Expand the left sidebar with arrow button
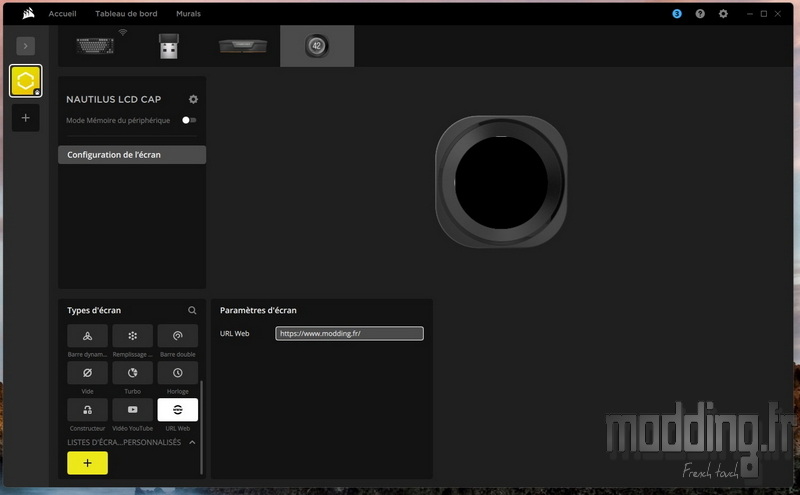Image resolution: width=800 pixels, height=495 pixels. point(26,46)
